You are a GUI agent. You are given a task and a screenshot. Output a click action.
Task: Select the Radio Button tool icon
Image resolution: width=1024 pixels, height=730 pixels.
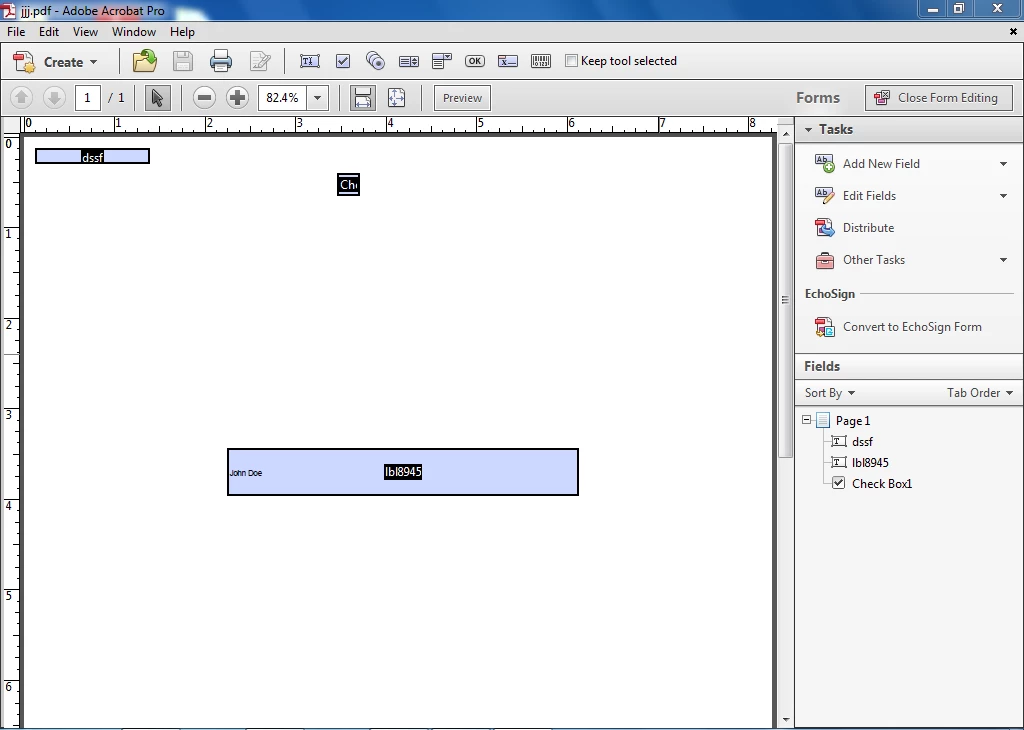(x=376, y=61)
